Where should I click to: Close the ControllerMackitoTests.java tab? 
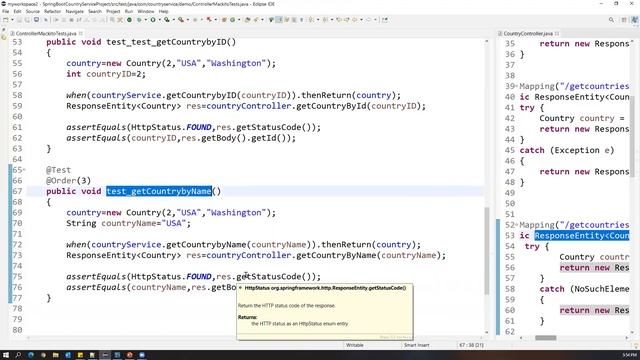click(80, 33)
